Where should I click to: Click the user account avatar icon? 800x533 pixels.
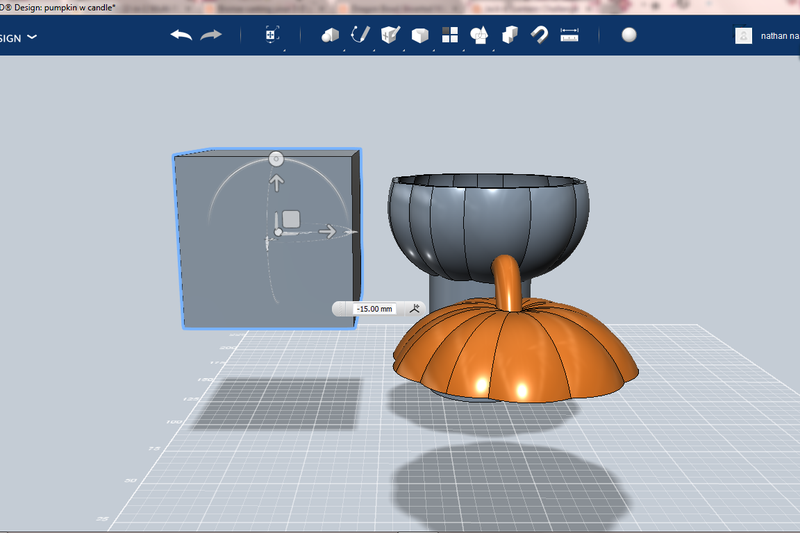(x=743, y=36)
